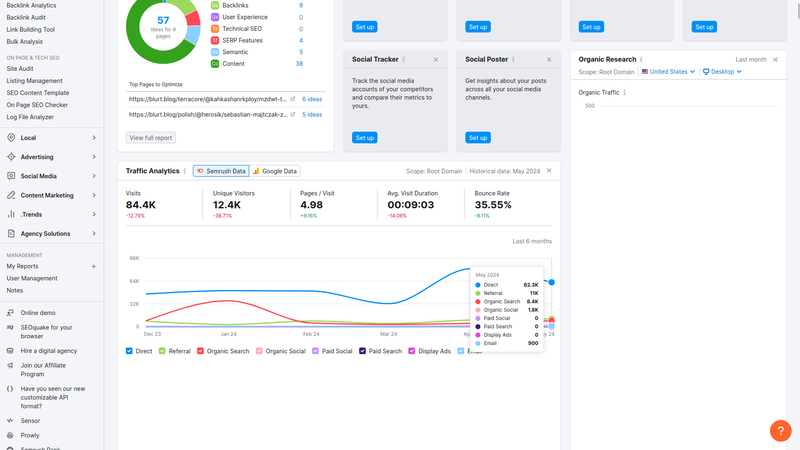Toggle the Paid Search legend checkbox

pos(363,351)
